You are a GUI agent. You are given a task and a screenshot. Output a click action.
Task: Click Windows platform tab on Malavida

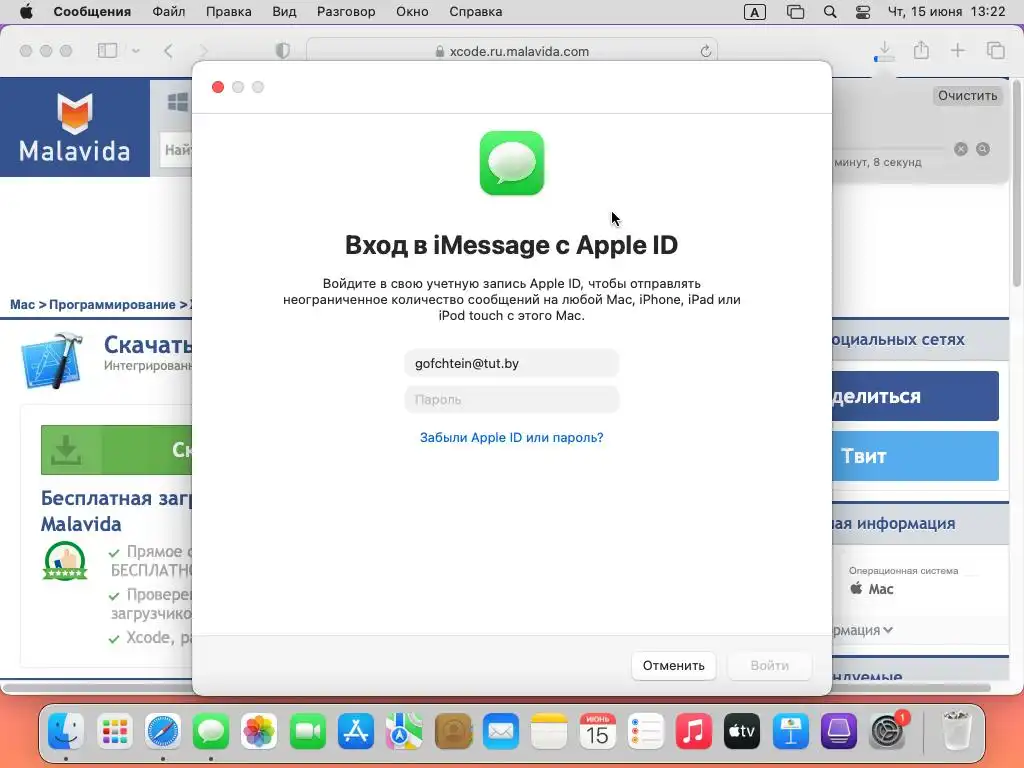click(x=176, y=103)
